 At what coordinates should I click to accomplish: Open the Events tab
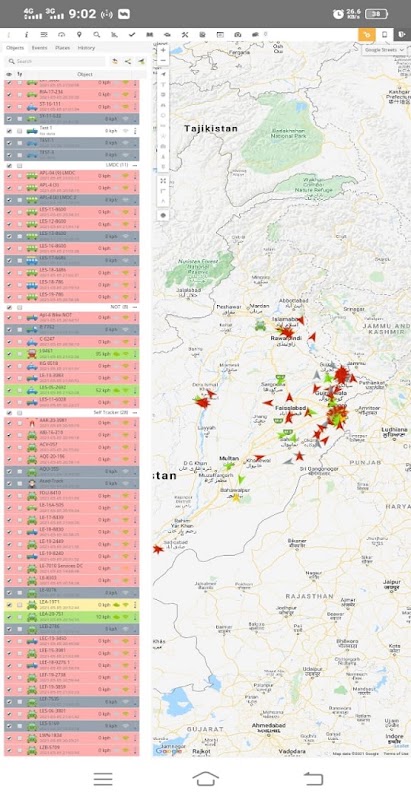point(39,48)
